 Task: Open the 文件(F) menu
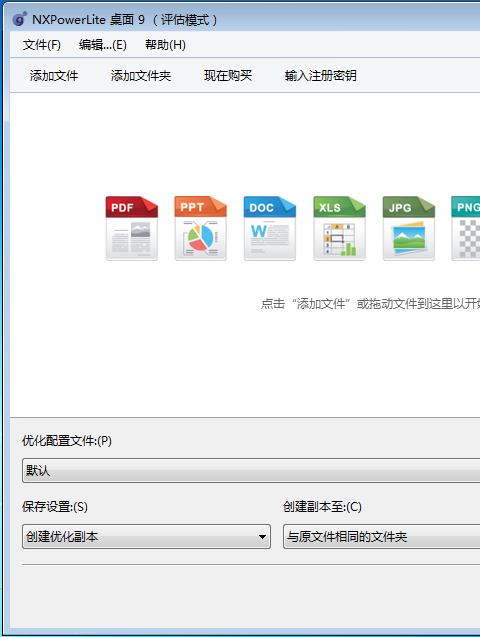42,45
